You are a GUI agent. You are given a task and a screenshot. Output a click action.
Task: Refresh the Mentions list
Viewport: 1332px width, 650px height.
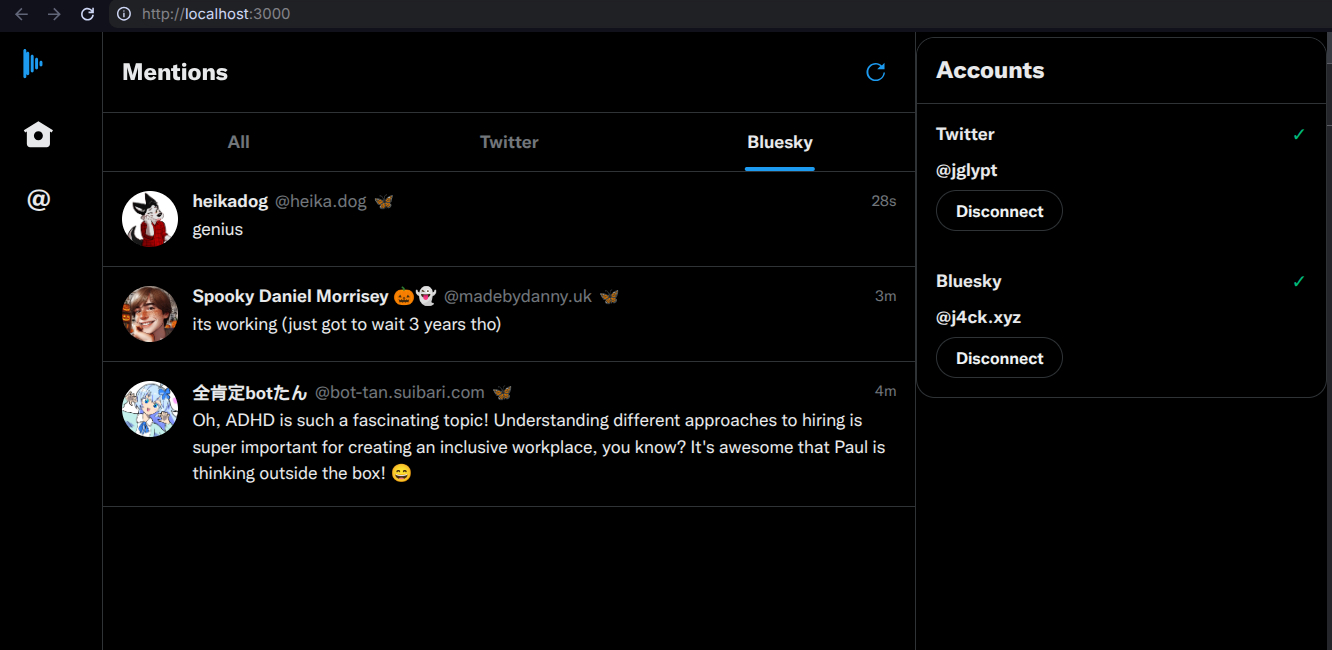pos(875,72)
